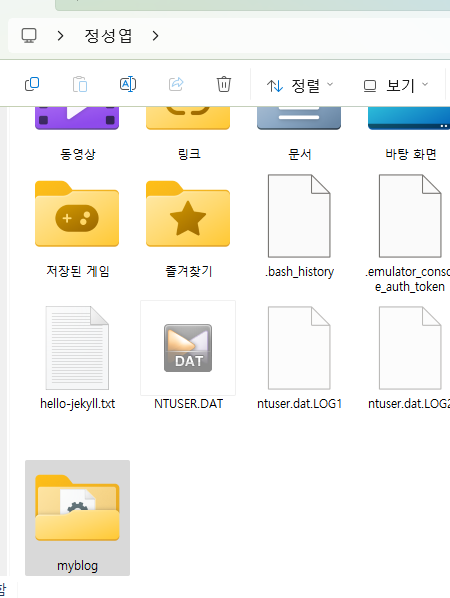
Task: Click the share arrow icon
Action: tap(176, 84)
